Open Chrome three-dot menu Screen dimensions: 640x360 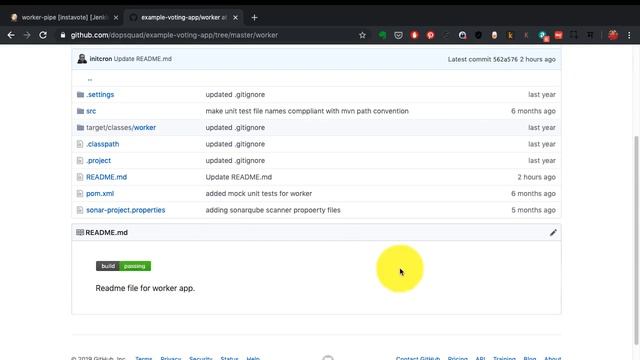pos(629,36)
